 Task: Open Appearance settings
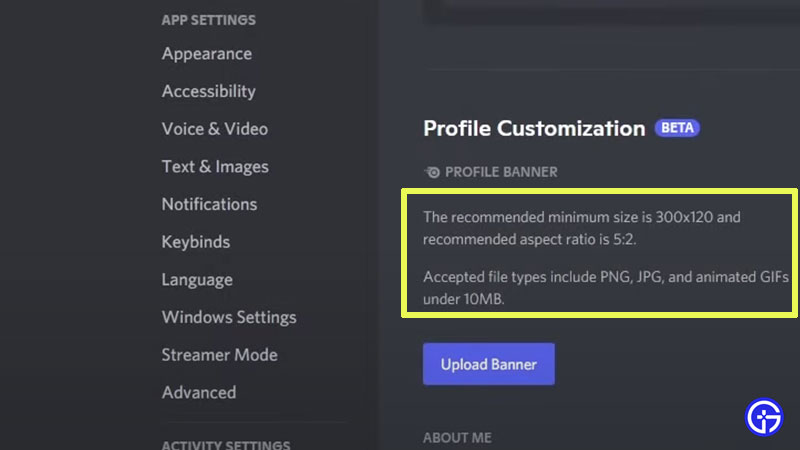[x=207, y=54]
